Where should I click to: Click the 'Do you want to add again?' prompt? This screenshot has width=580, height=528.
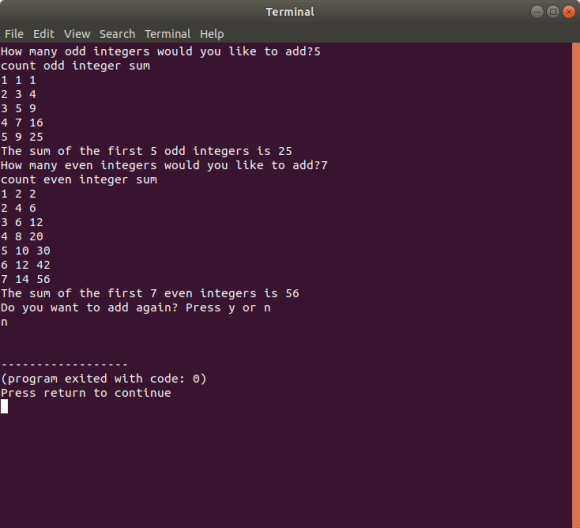(x=136, y=308)
